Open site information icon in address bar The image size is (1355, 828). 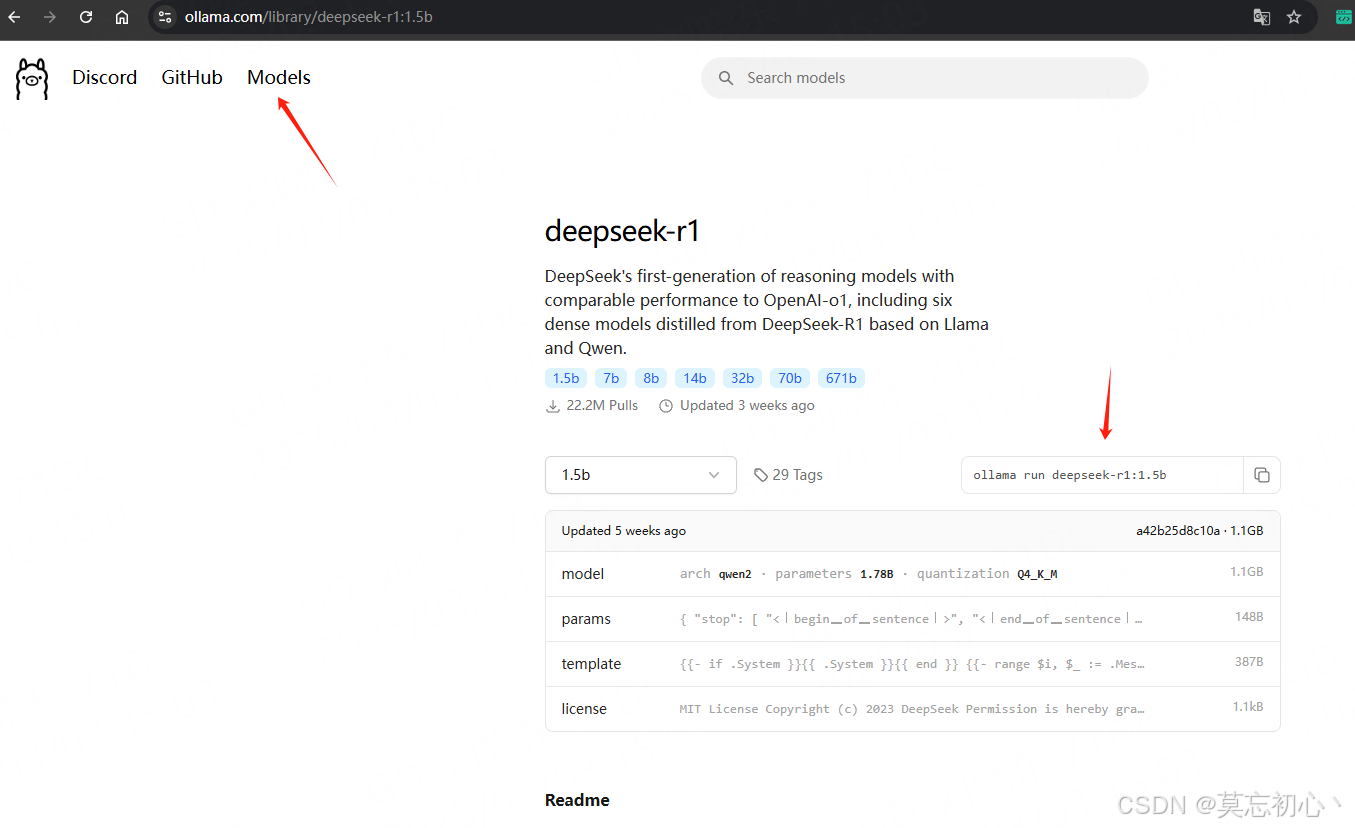(x=166, y=17)
